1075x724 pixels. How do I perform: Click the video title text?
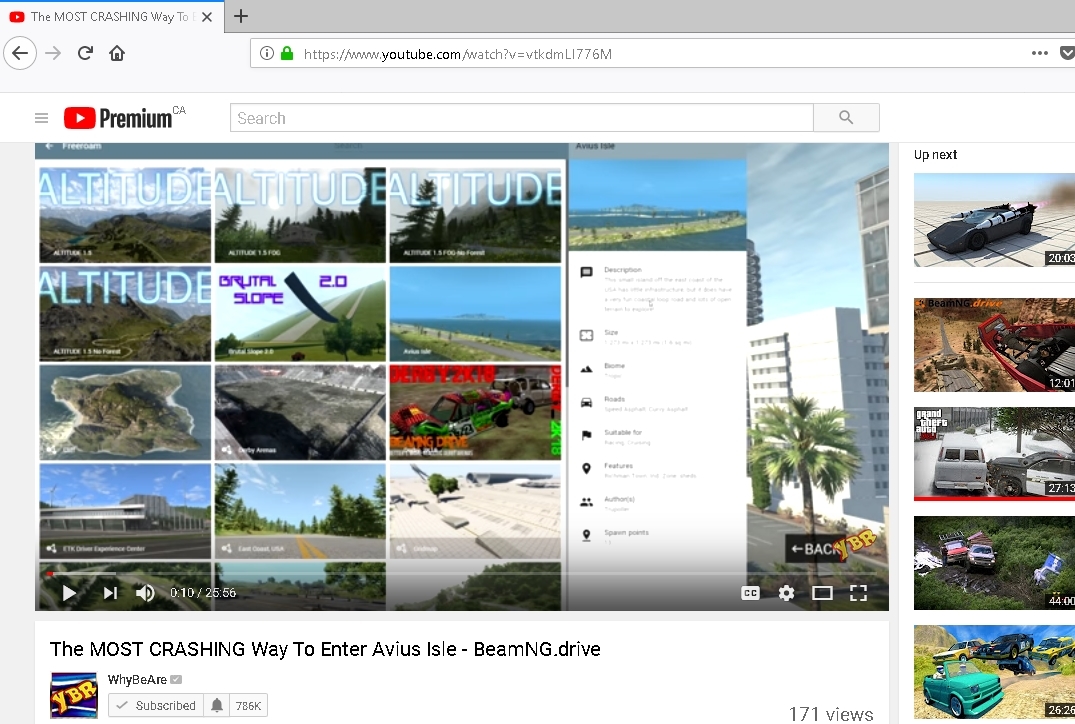click(x=325, y=649)
